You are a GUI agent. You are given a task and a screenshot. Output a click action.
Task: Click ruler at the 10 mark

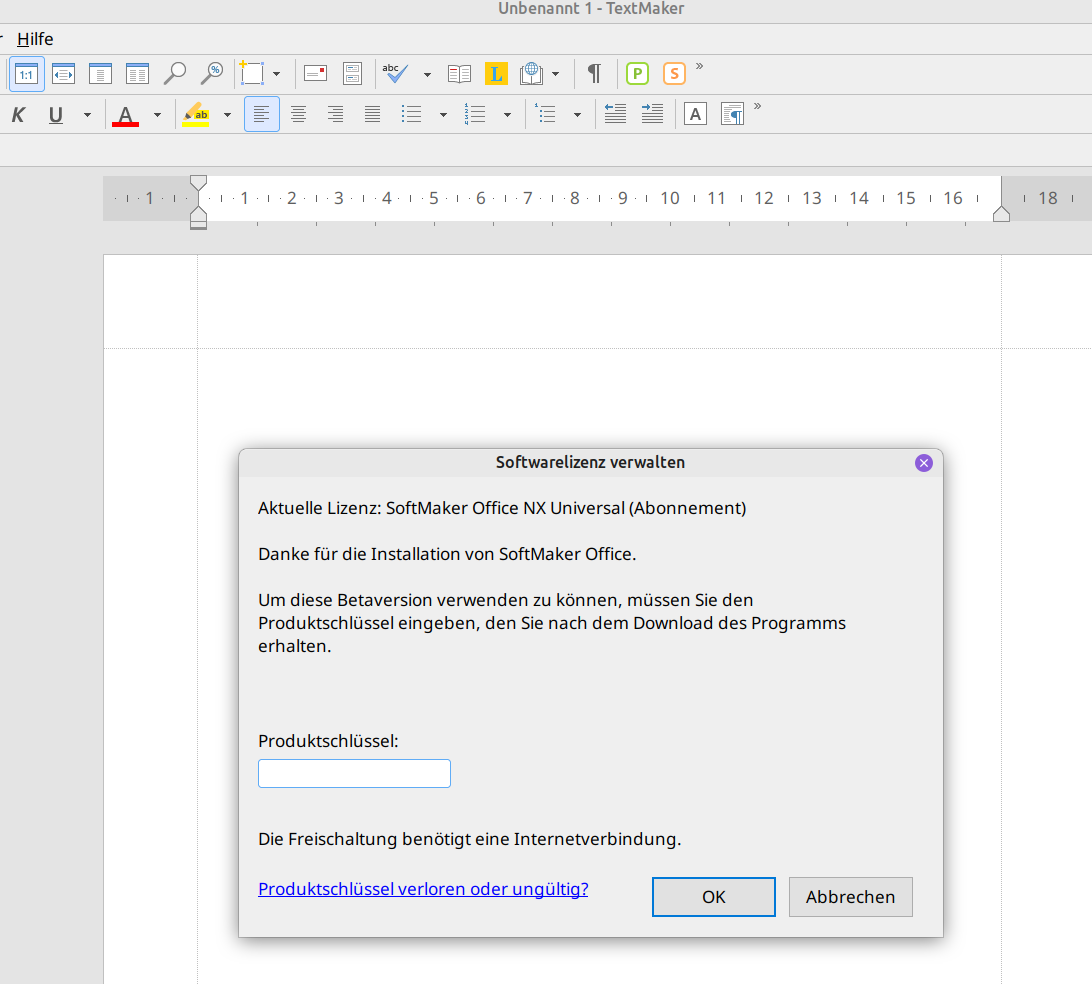pyautogui.click(x=670, y=198)
